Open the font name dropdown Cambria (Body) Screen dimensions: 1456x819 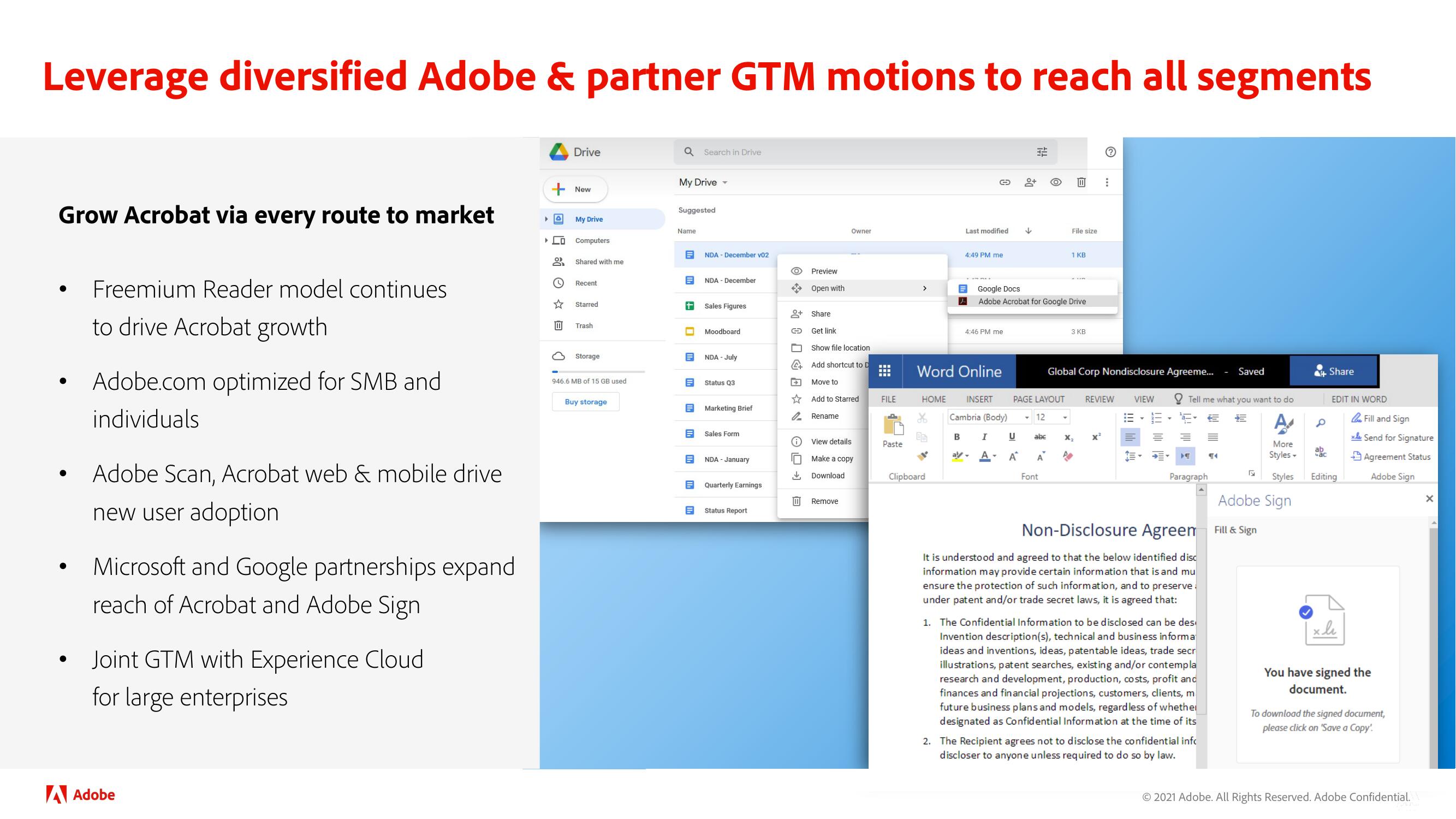pyautogui.click(x=1026, y=418)
